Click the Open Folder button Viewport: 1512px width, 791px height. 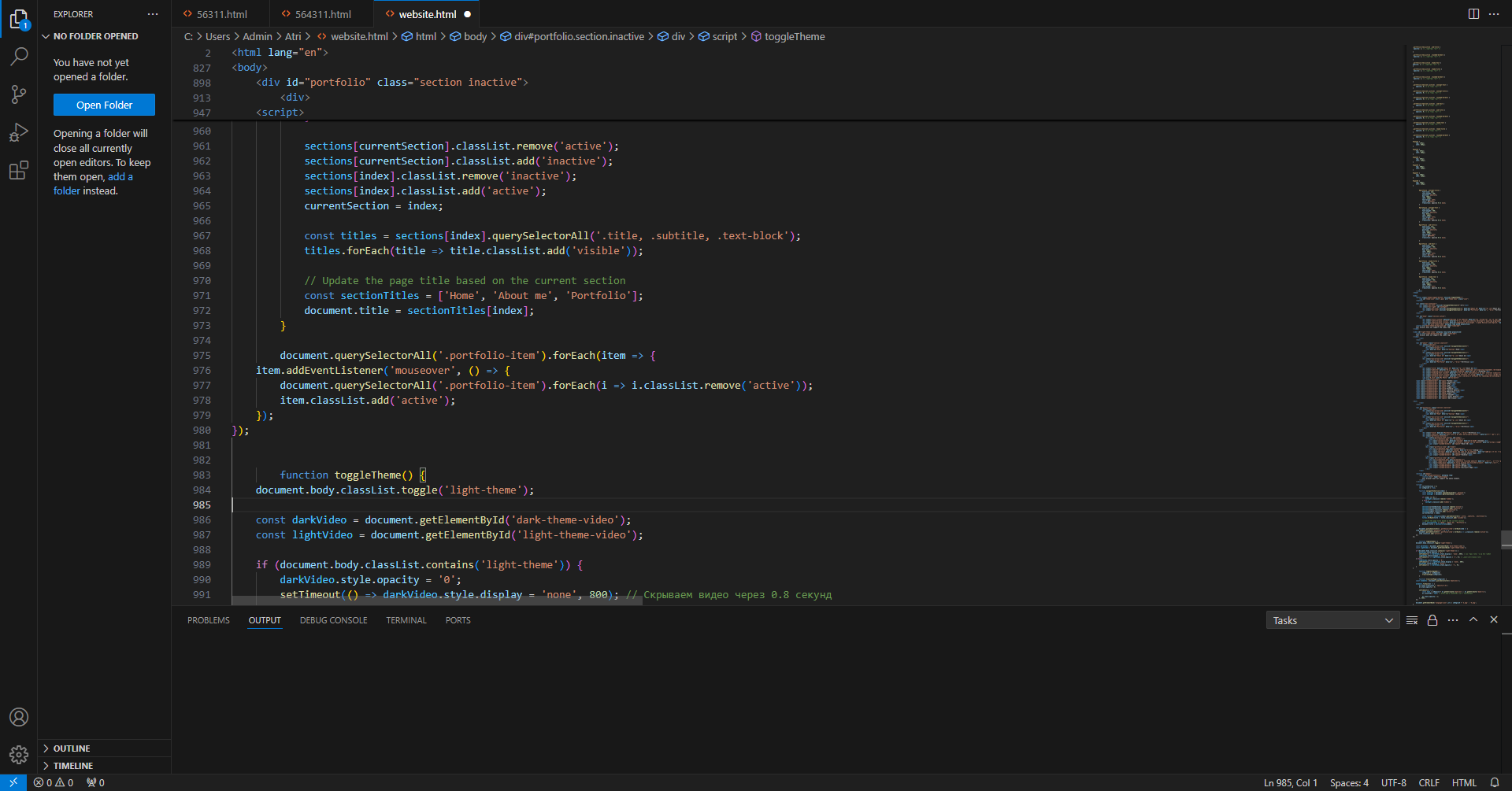[104, 105]
